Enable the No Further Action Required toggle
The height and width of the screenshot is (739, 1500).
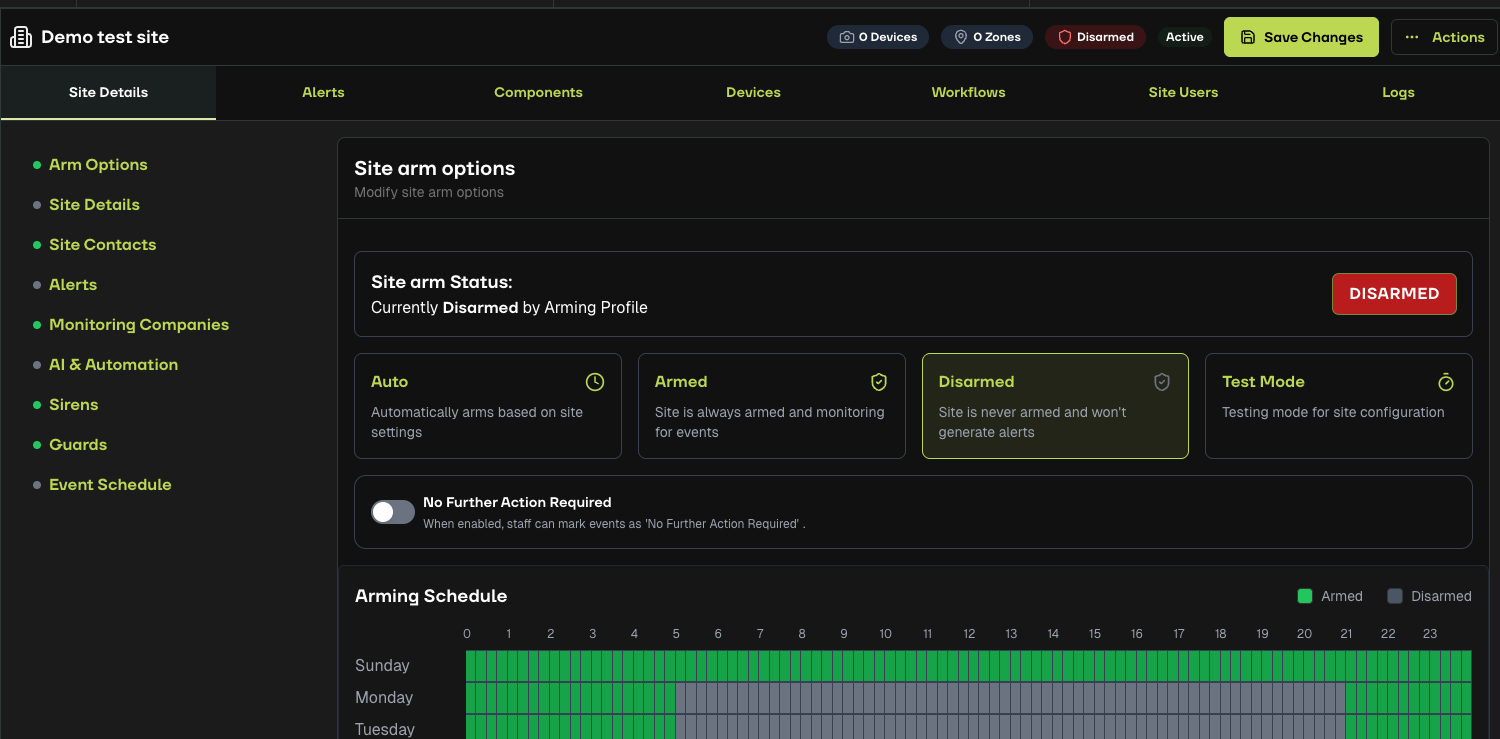click(x=393, y=512)
